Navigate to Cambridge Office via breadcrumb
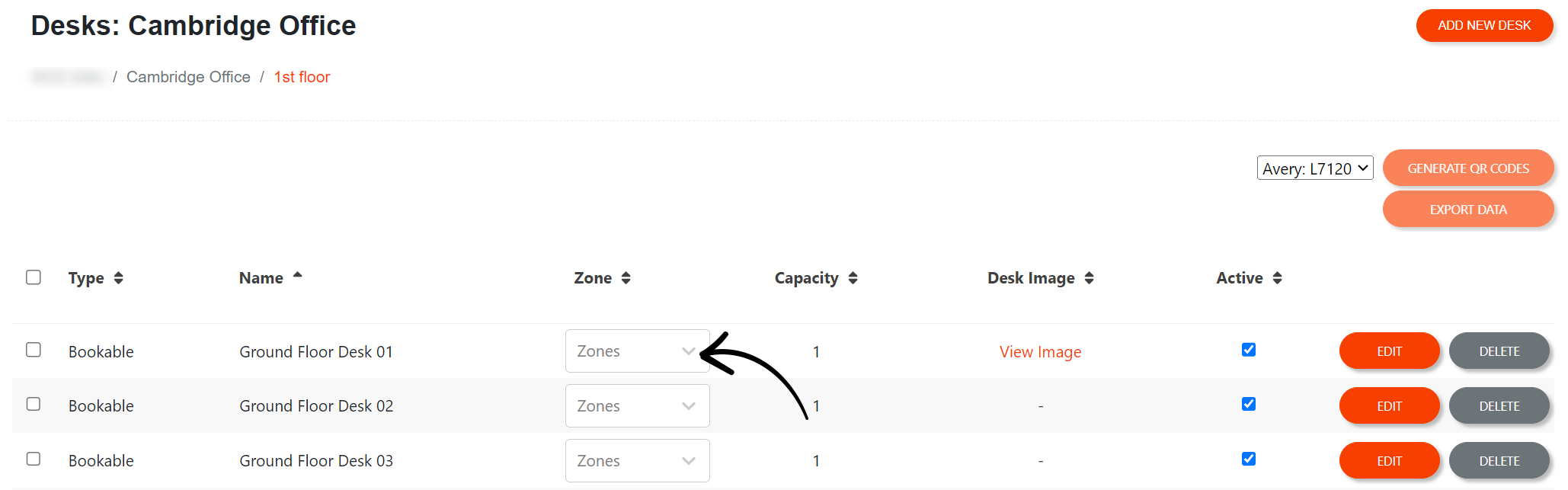Screen dimensions: 1568x490 tap(188, 76)
